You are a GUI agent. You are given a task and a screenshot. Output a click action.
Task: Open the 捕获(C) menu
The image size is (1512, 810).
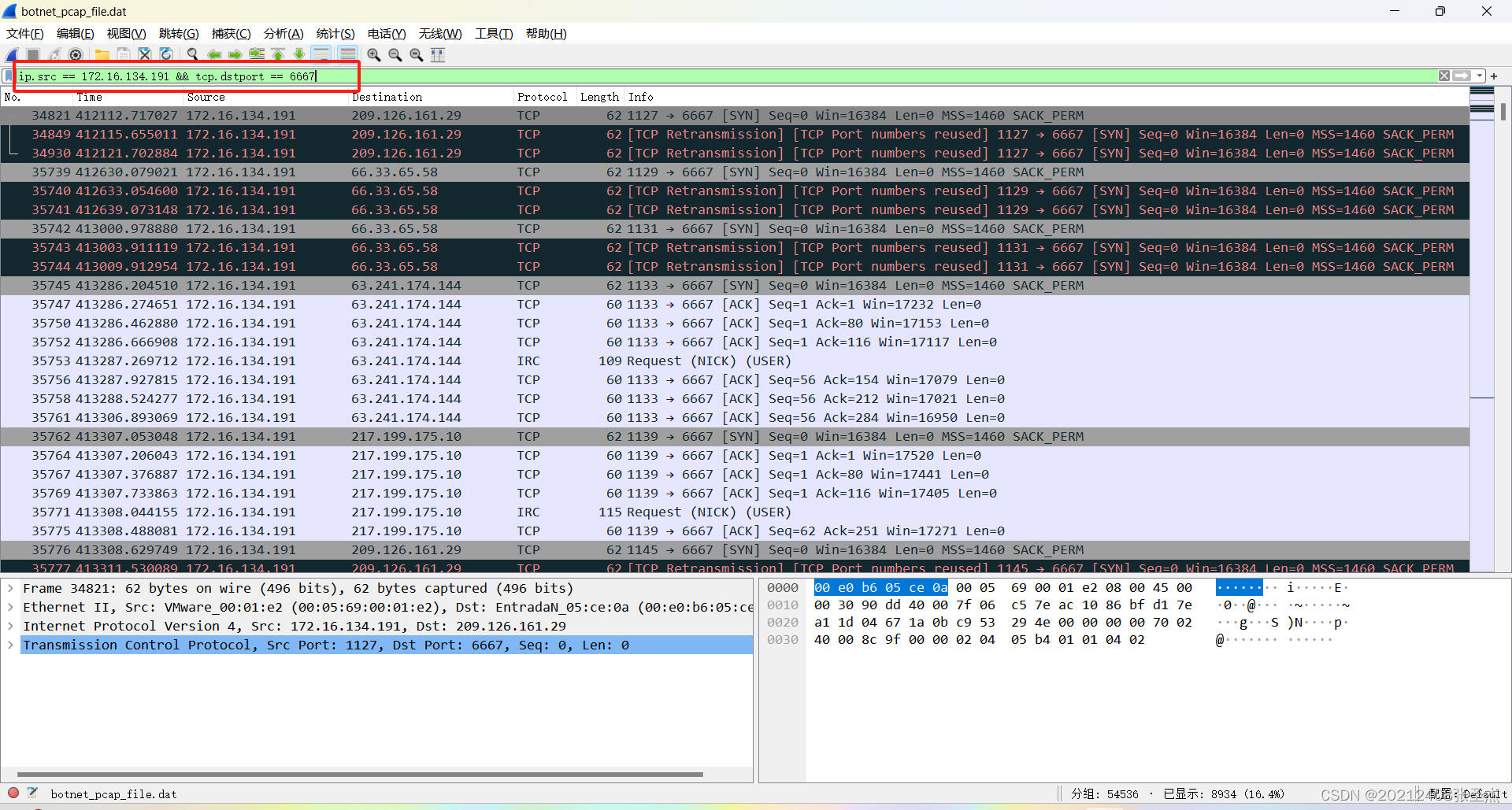(x=232, y=34)
